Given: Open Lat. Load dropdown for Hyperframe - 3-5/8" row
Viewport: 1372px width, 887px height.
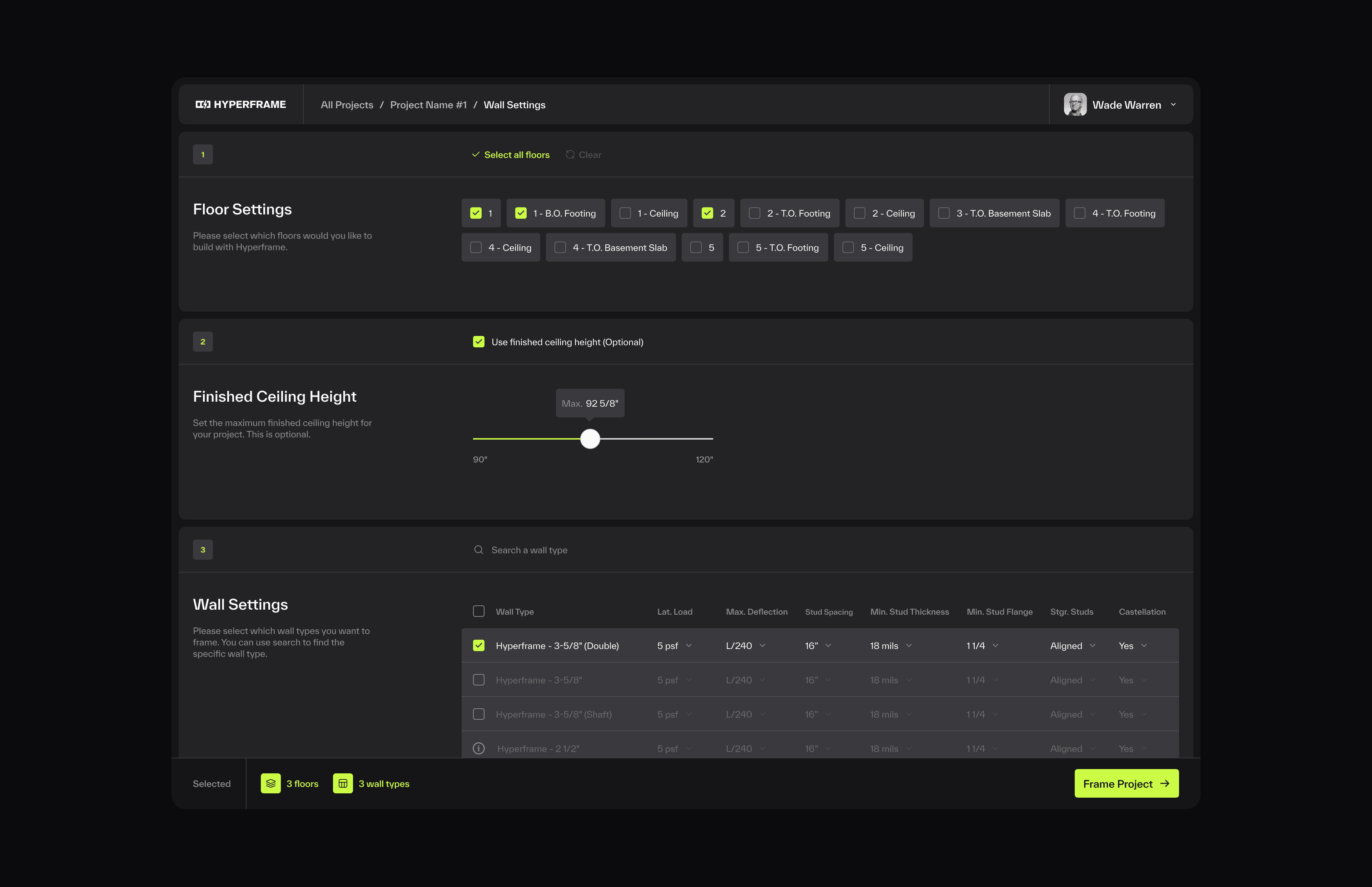Looking at the screenshot, I should 674,680.
